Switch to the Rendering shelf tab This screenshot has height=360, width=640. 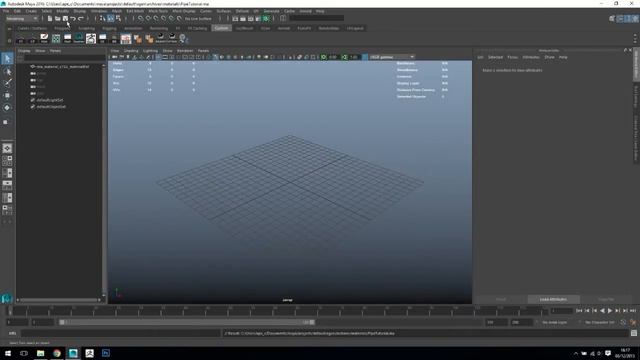pyautogui.click(x=159, y=29)
